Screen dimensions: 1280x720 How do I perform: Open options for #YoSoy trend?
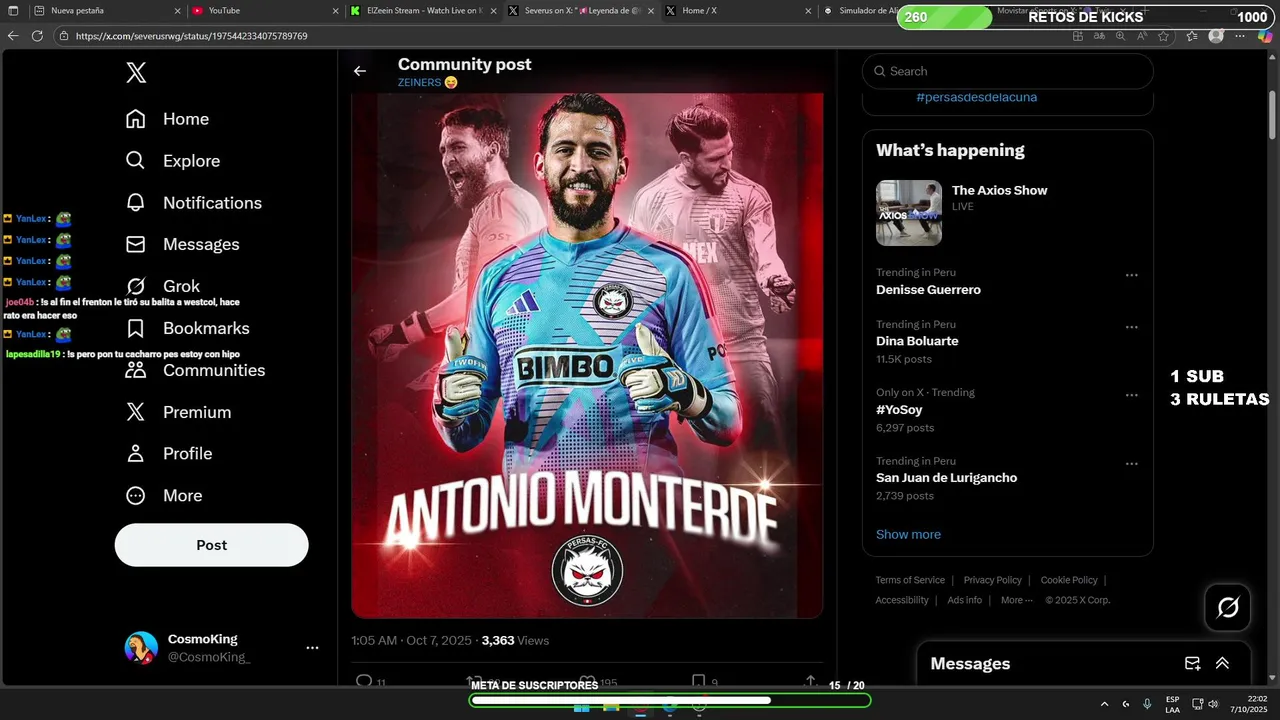1132,395
